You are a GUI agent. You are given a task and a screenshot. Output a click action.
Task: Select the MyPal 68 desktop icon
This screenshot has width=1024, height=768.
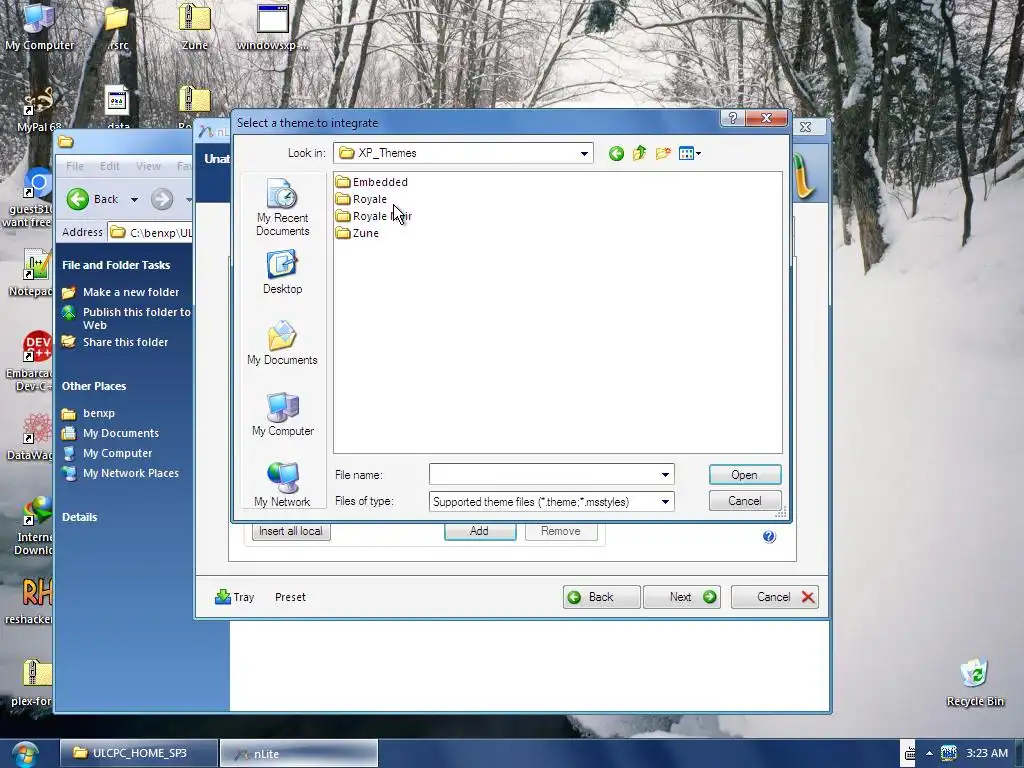pyautogui.click(x=39, y=109)
